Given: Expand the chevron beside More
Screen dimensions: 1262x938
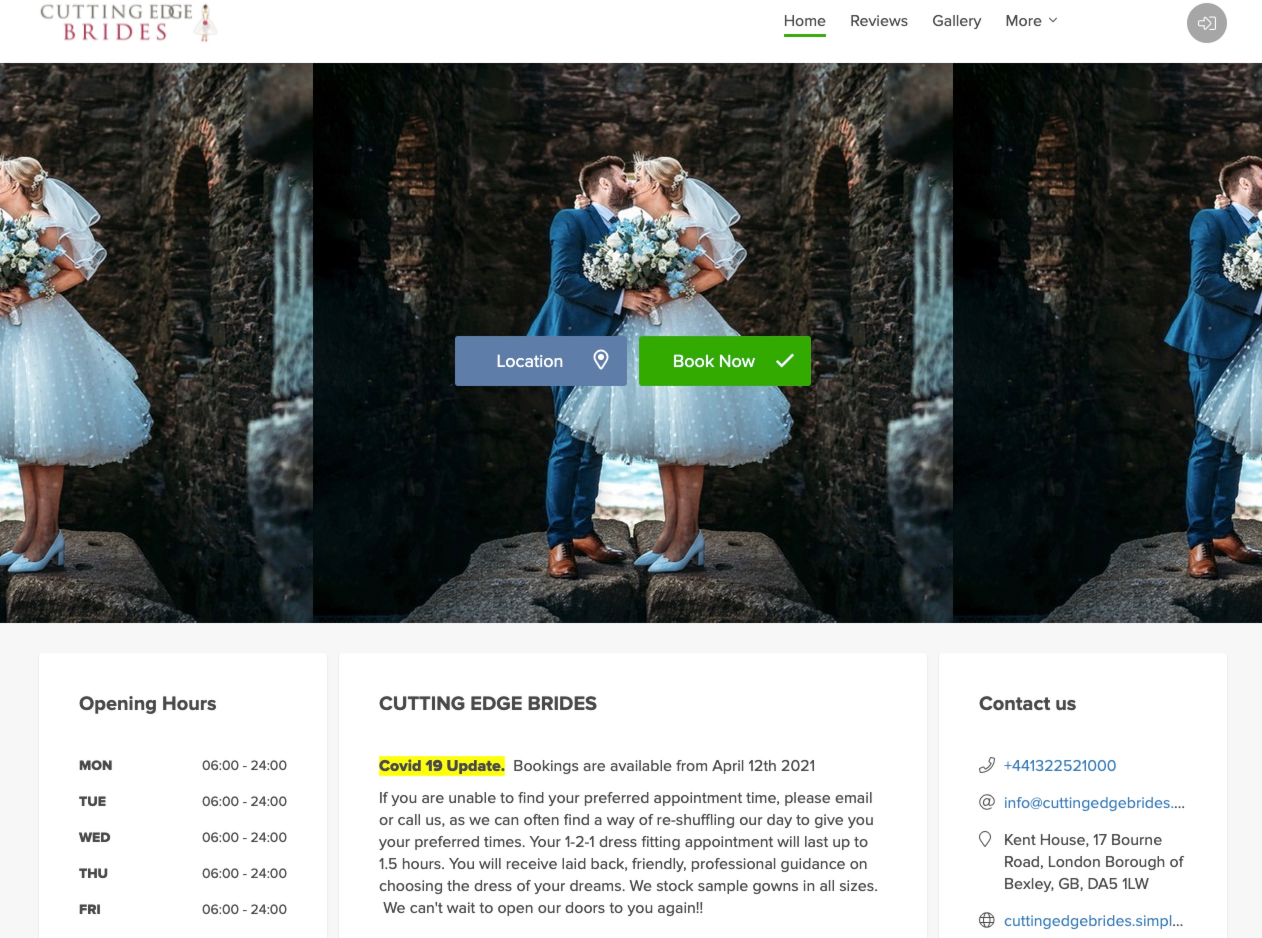Looking at the screenshot, I should click(1051, 21).
